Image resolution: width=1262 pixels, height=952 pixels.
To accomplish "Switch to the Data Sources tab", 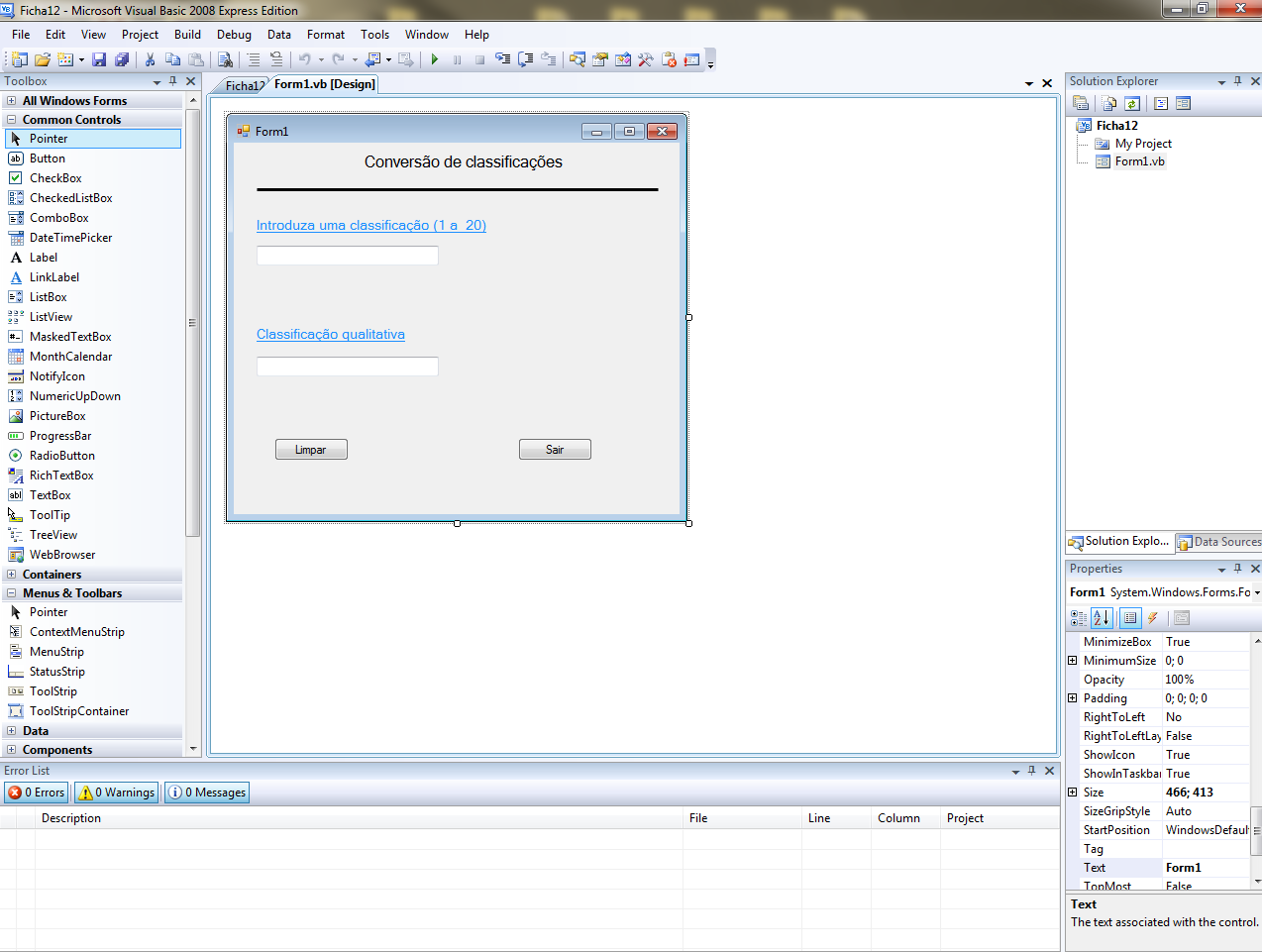I will (1218, 542).
